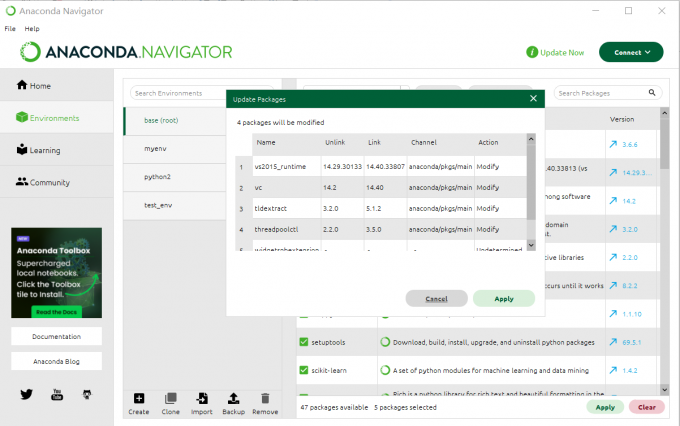Click package list scroll-down arrow

pyautogui.click(x=664, y=390)
